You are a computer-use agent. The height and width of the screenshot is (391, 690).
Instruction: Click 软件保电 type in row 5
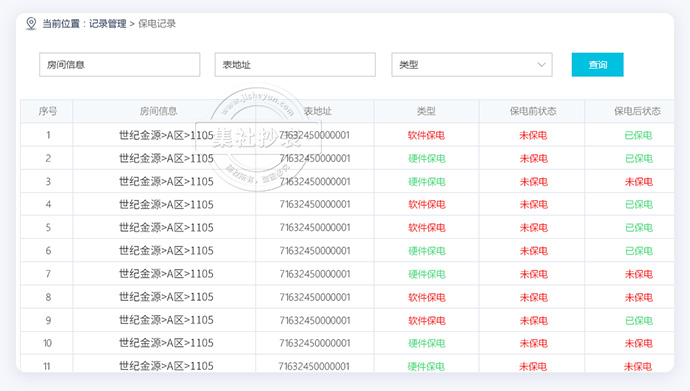pos(426,228)
